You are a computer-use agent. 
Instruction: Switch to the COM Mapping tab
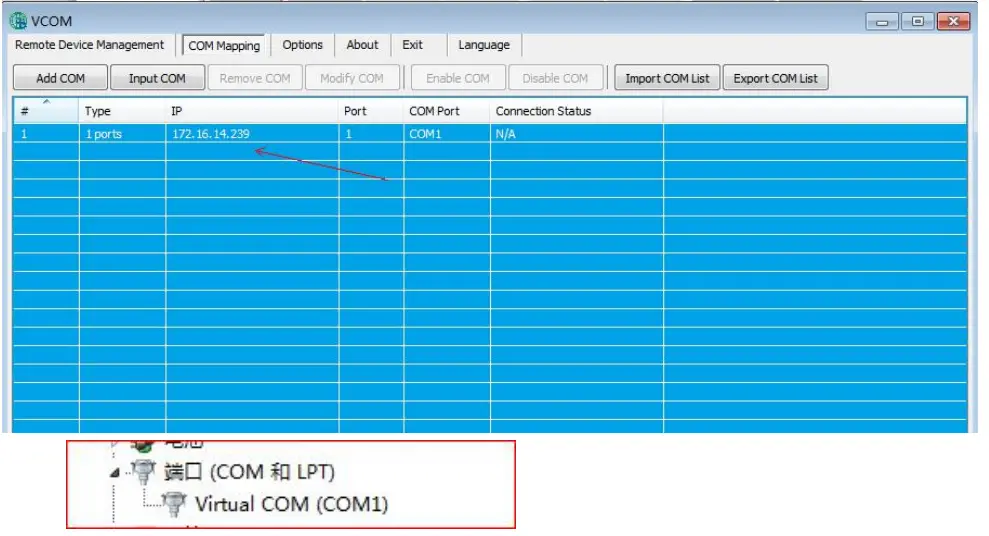click(224, 45)
